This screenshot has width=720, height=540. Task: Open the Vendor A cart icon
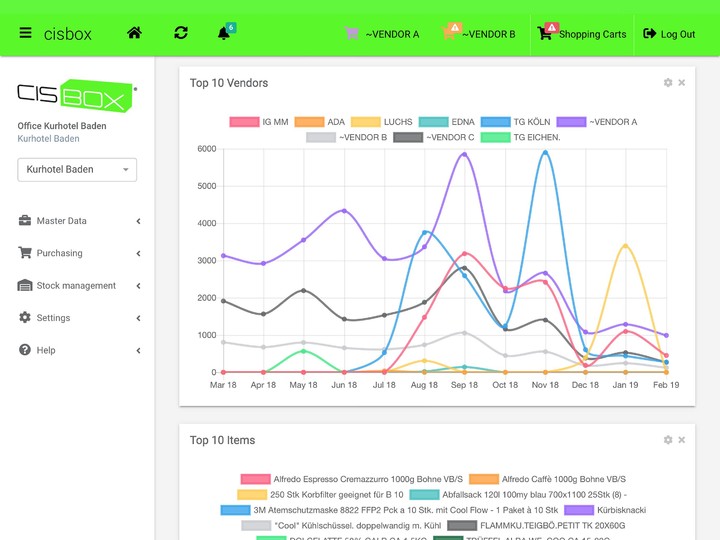coord(352,33)
